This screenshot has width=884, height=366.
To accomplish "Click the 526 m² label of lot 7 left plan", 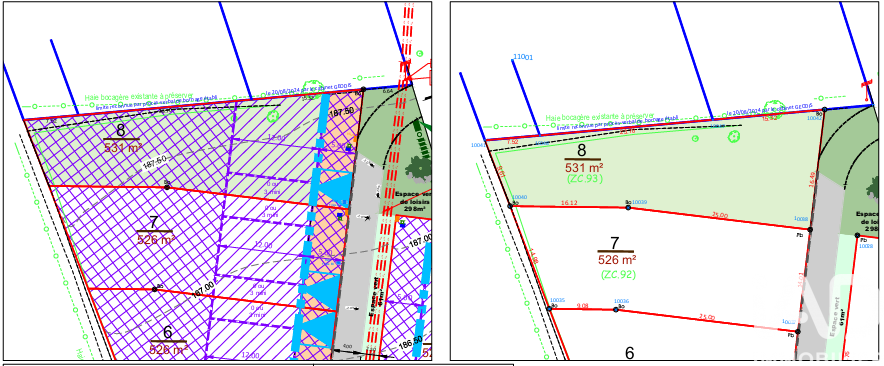I will click(154, 239).
